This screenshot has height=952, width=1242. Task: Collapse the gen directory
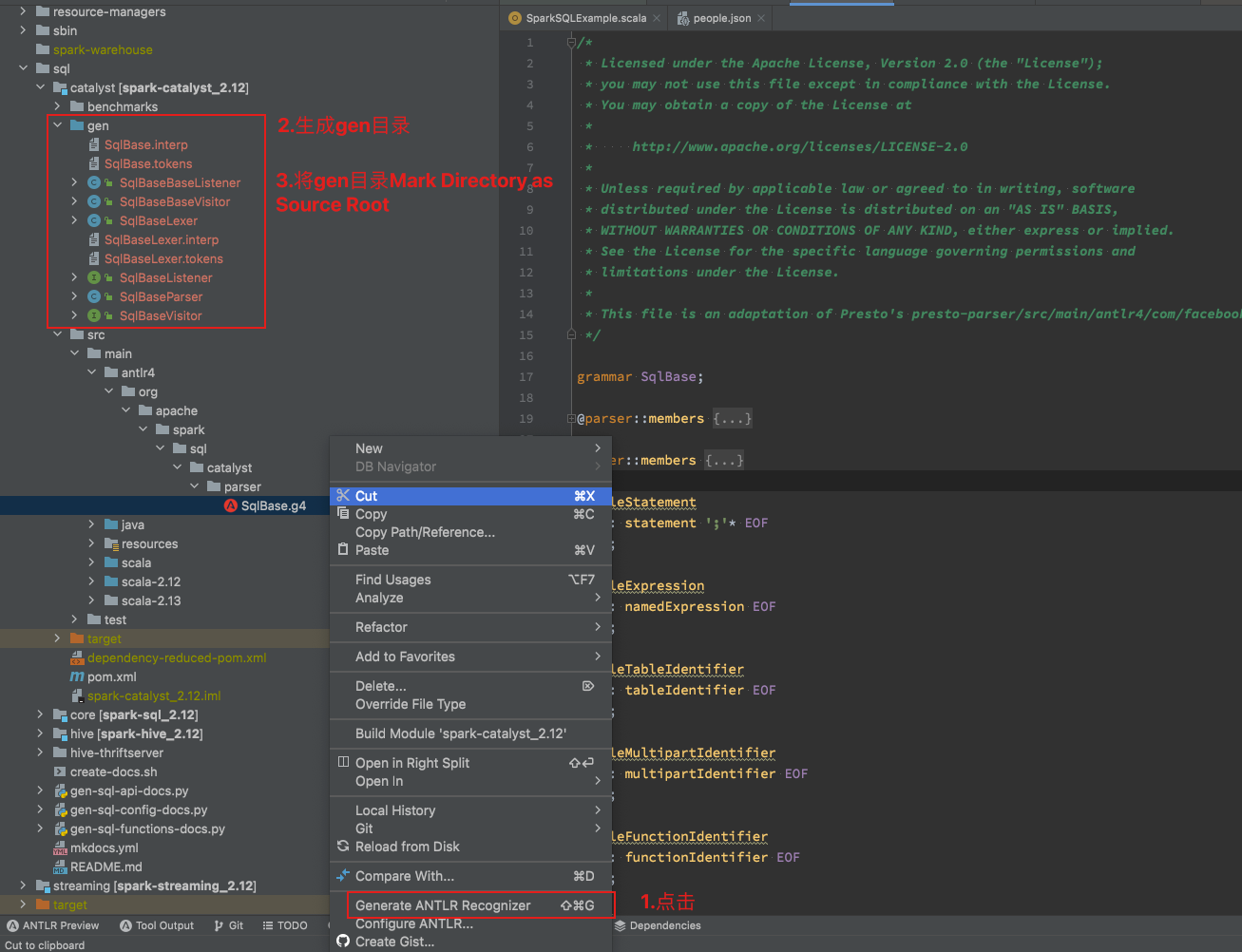[58, 125]
